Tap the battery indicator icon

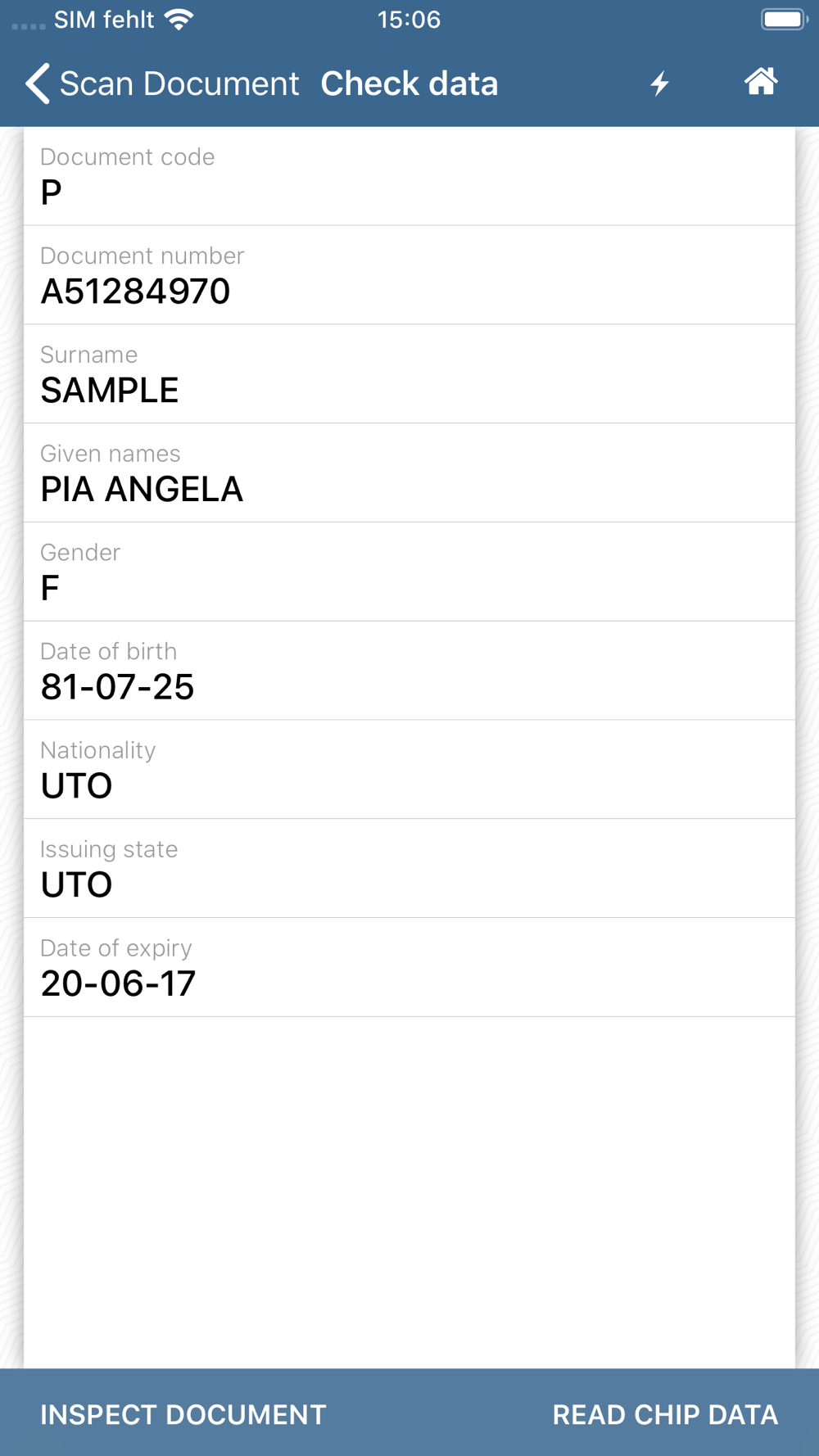783,20
